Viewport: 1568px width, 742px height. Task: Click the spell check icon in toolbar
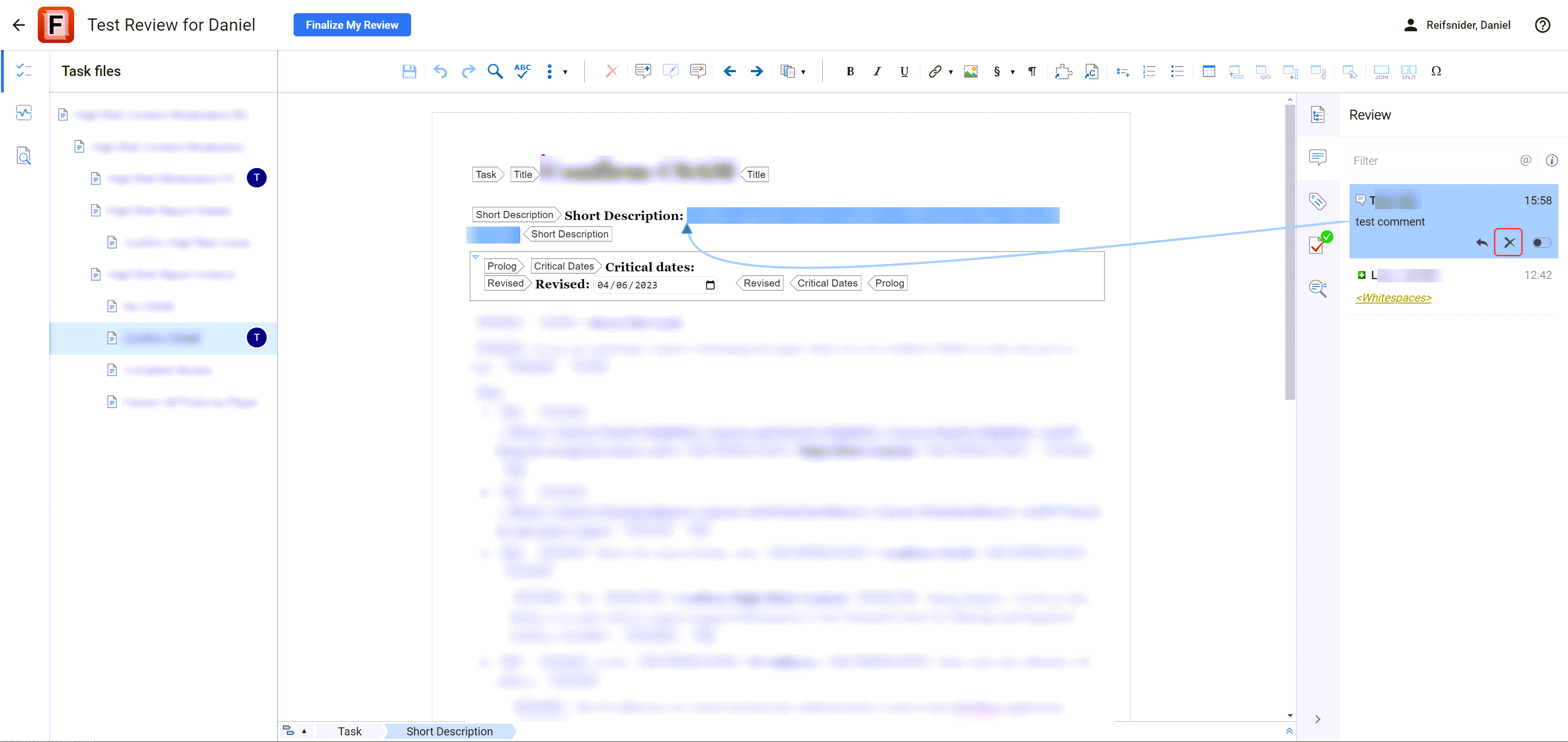point(523,71)
